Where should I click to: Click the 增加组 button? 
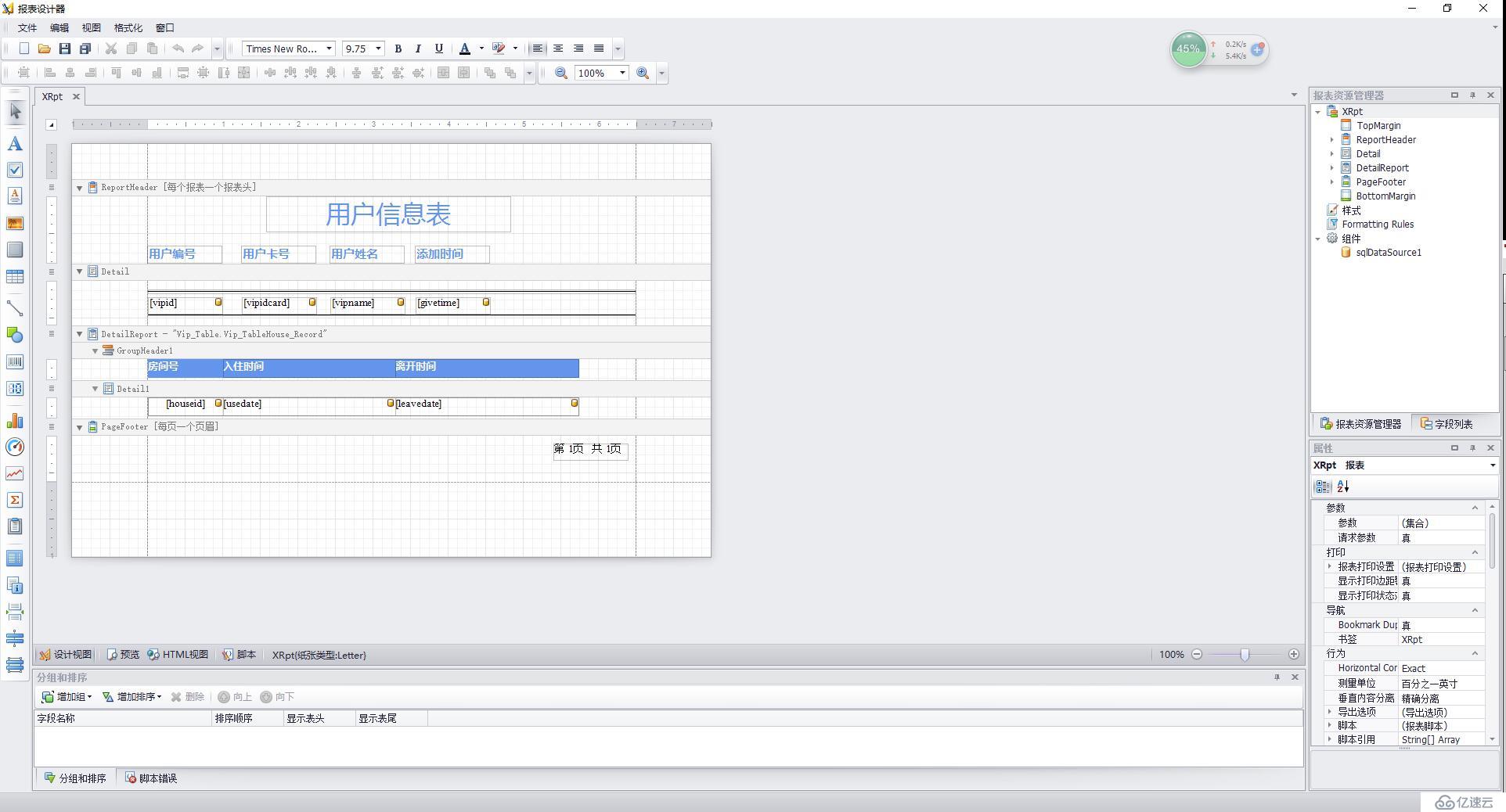click(x=67, y=697)
